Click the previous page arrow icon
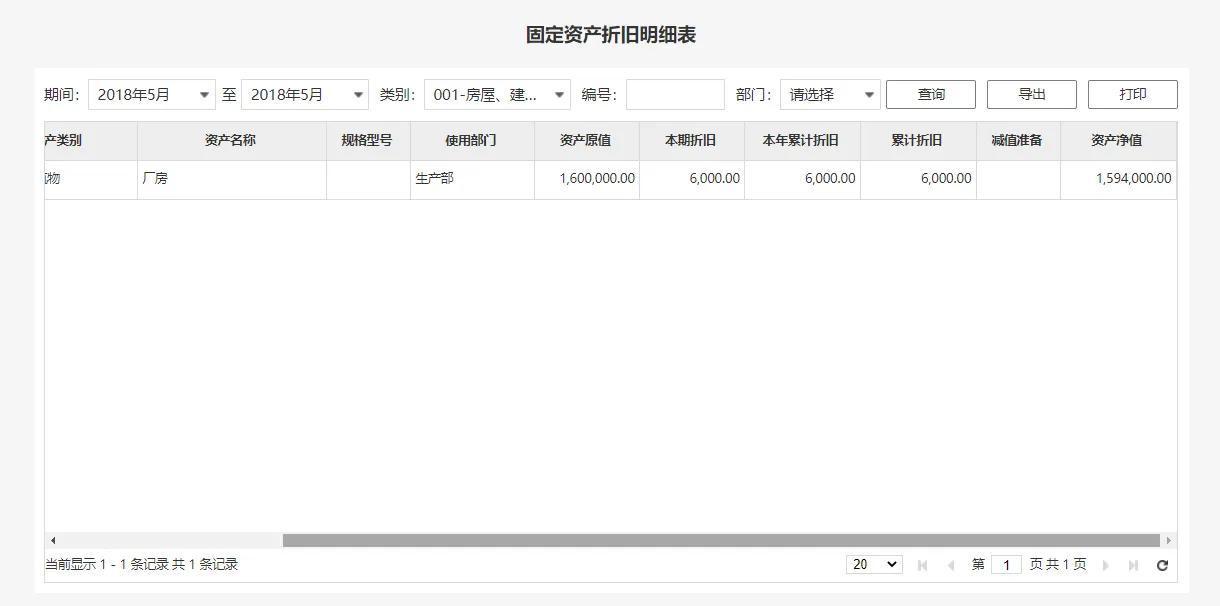 pos(949,564)
